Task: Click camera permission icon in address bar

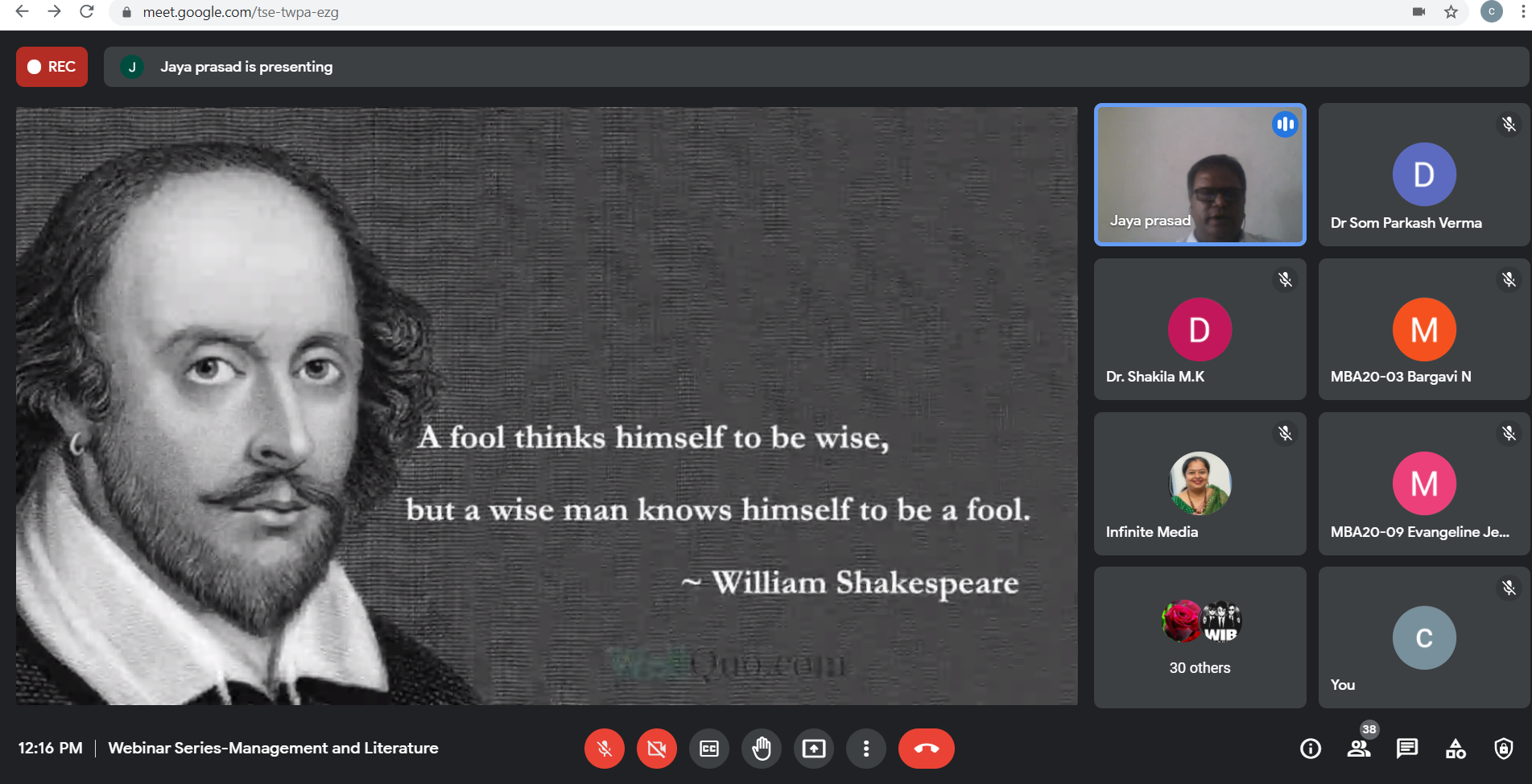Action: (1418, 12)
